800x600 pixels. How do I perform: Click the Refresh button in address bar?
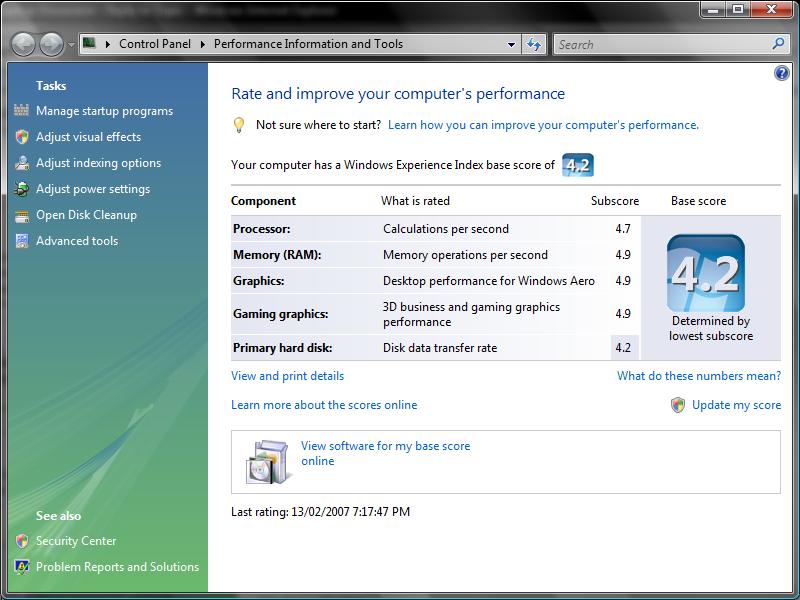click(534, 44)
